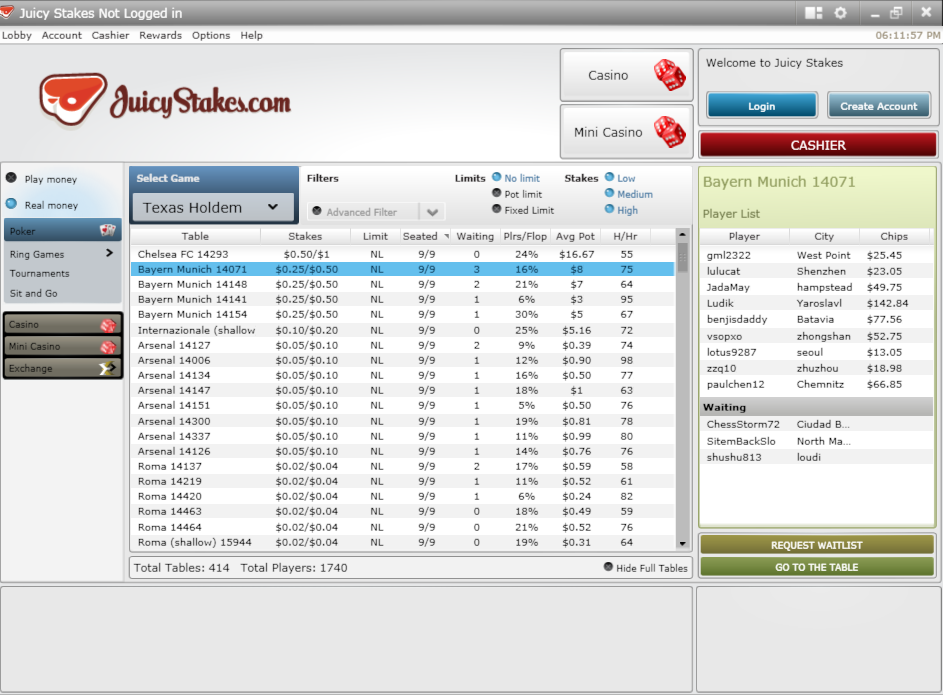The height and width of the screenshot is (695, 943).
Task: Sort player list by City header
Action: 824,236
